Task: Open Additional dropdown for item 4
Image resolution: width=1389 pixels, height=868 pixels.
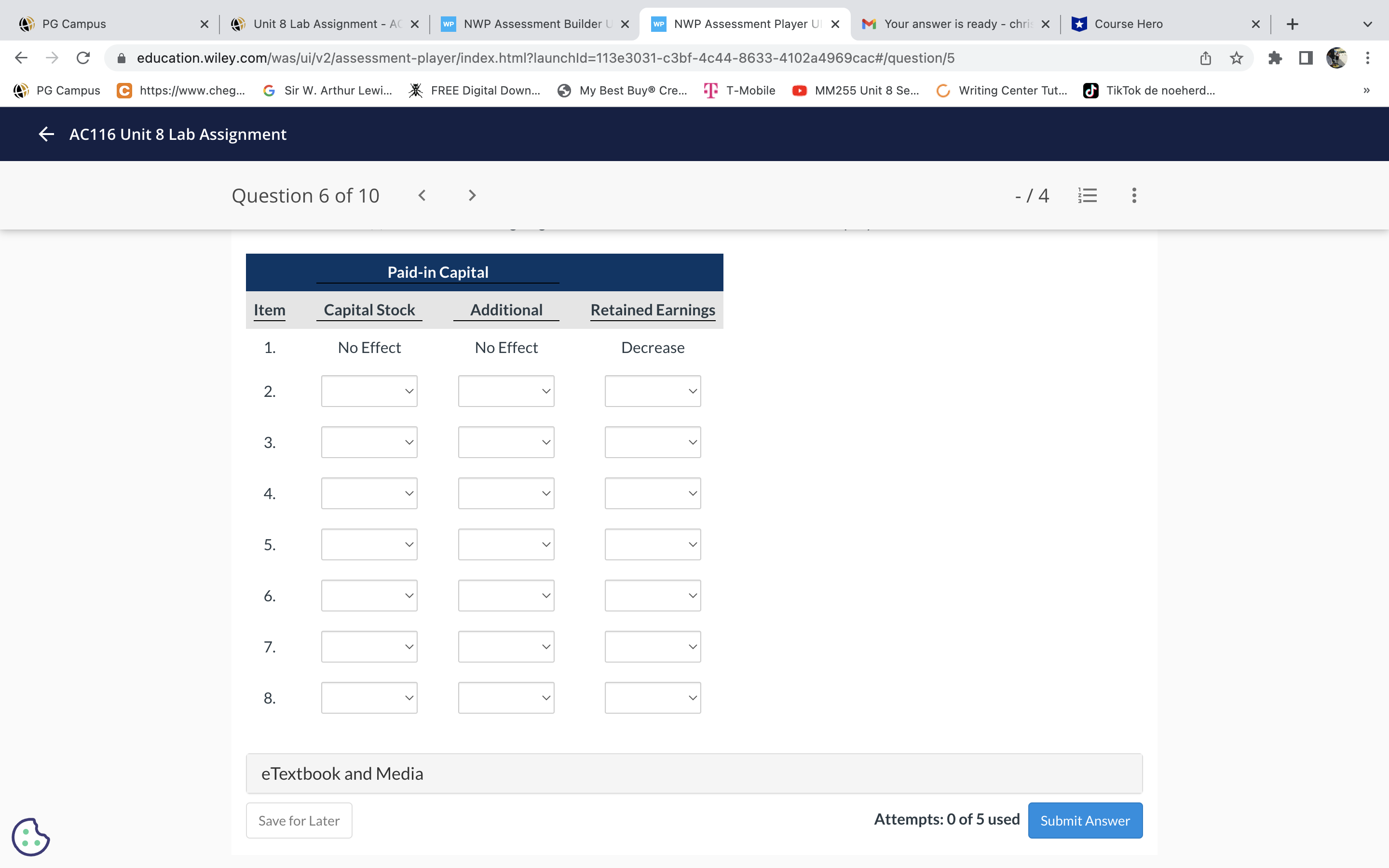Action: click(505, 493)
